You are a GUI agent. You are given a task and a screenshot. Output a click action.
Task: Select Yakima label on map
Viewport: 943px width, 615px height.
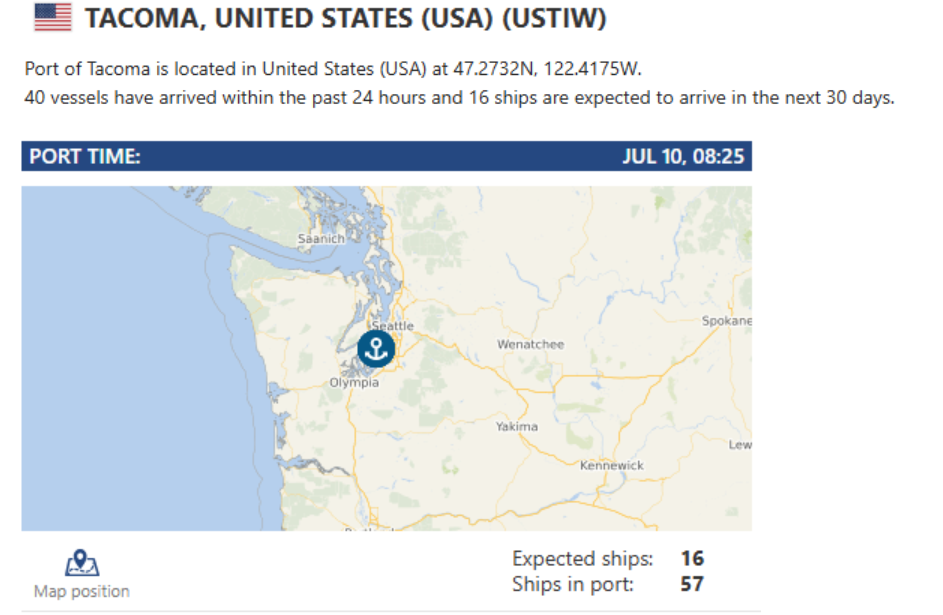point(517,426)
